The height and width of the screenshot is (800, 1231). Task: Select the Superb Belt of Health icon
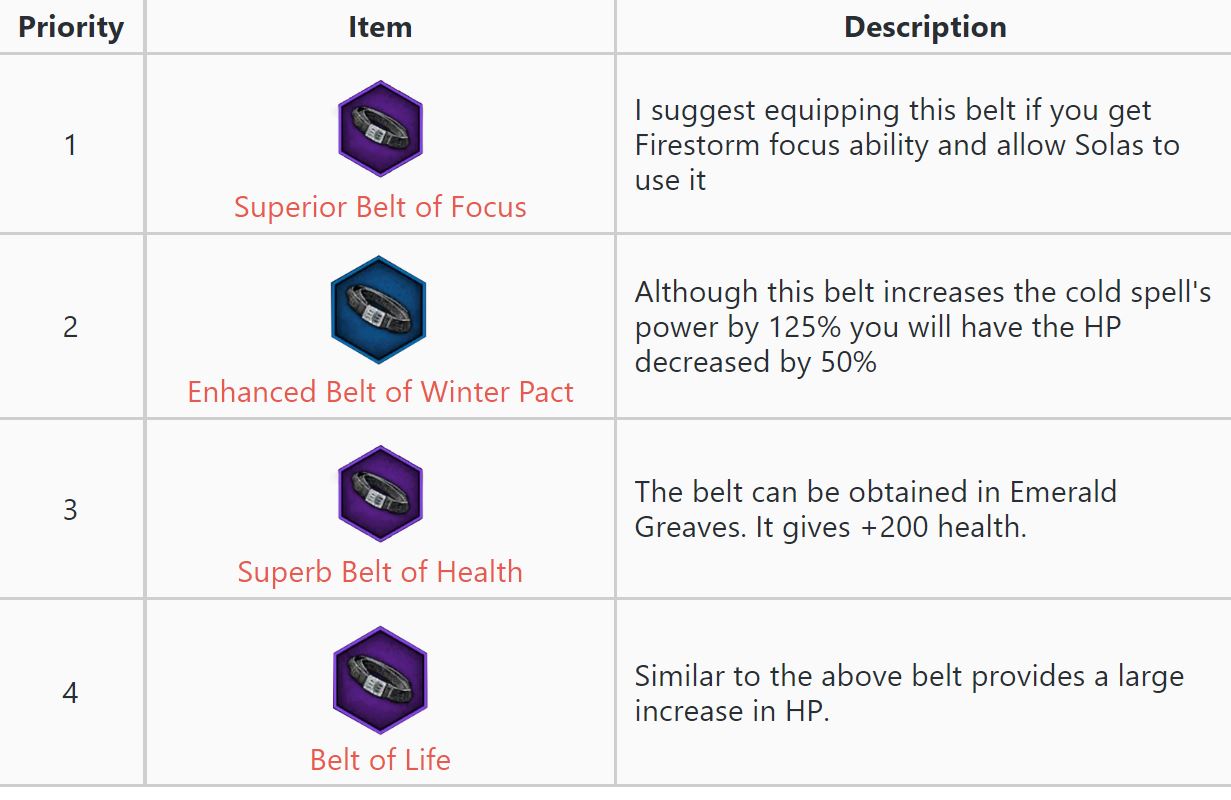point(380,494)
